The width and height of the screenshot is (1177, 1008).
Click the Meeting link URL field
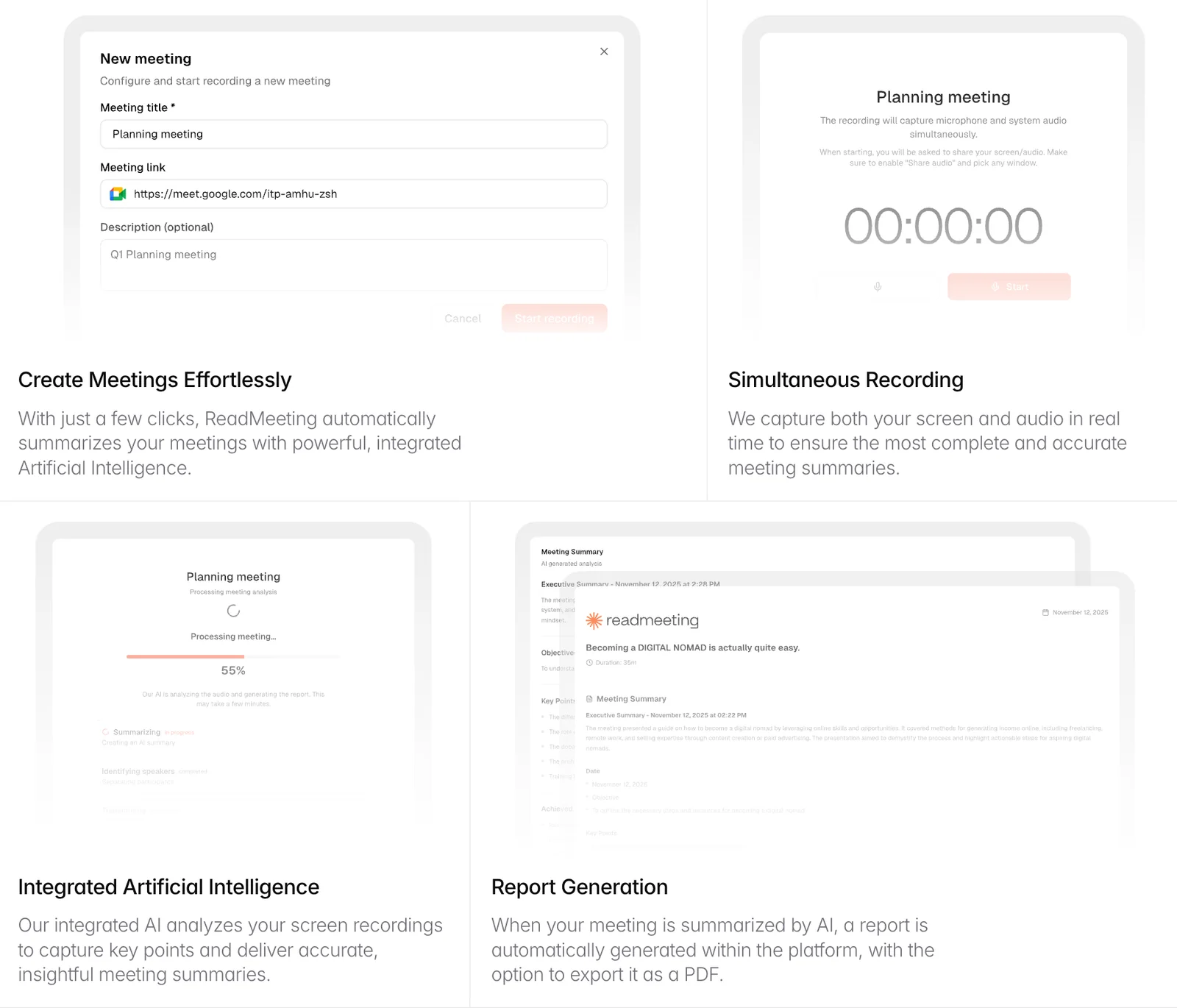click(368, 194)
